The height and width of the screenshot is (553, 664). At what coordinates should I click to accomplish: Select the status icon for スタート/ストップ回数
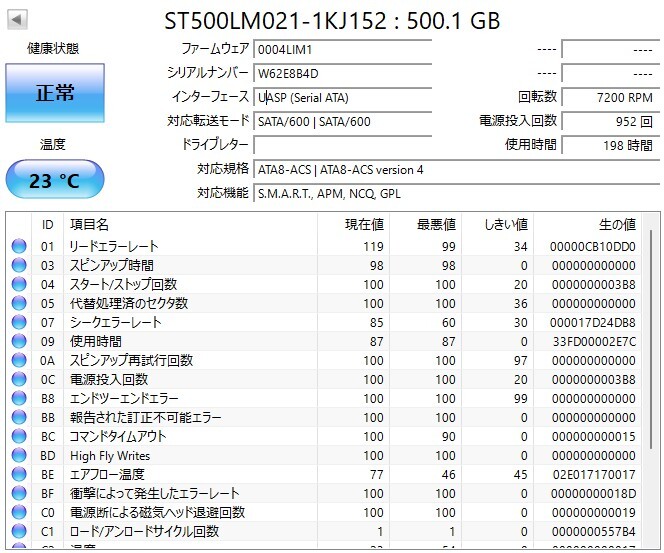[x=19, y=284]
